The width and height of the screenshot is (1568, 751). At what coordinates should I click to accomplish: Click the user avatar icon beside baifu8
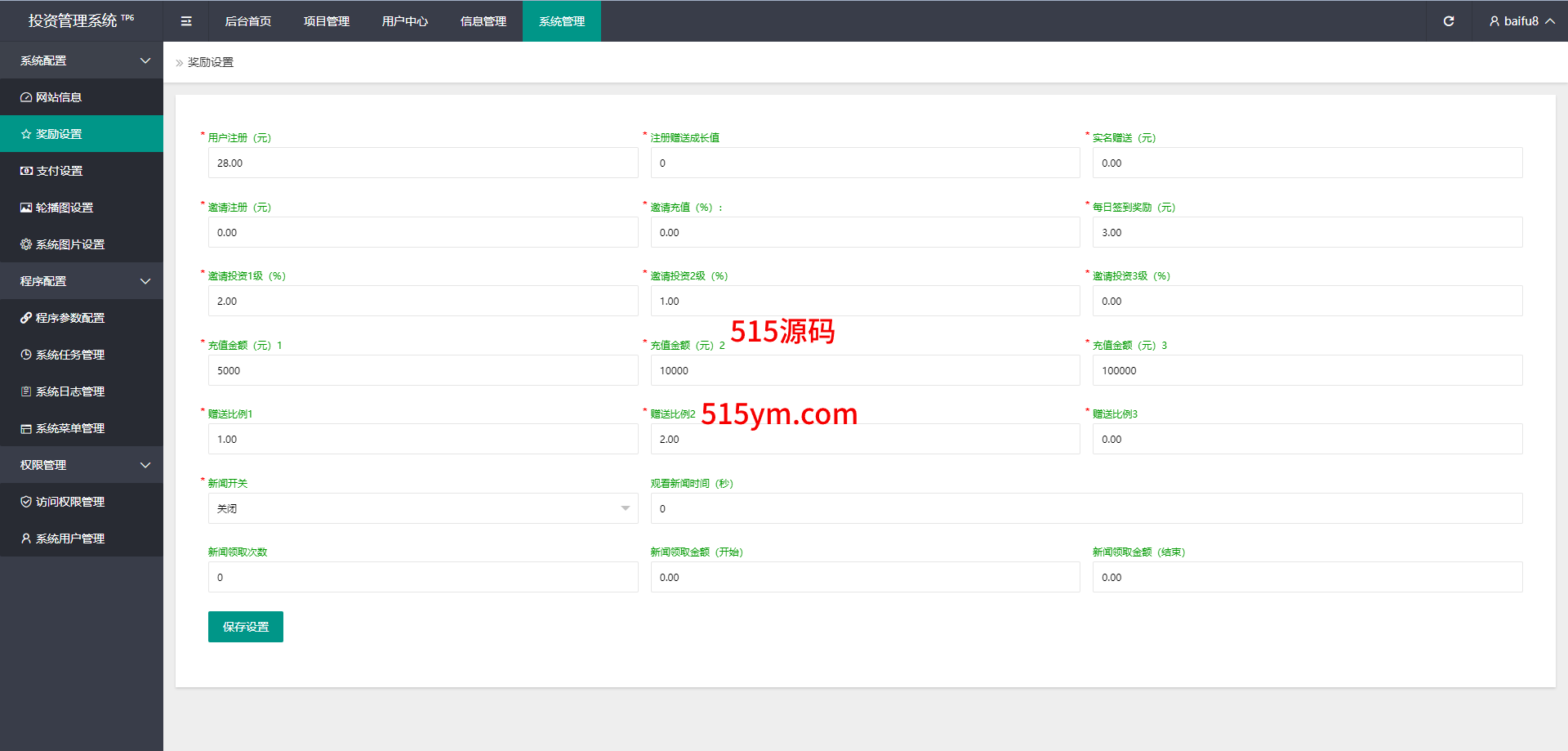pos(1494,21)
